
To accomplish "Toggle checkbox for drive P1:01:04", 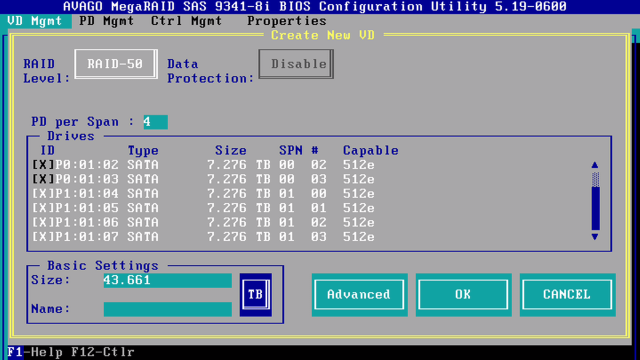I will click(43, 193).
